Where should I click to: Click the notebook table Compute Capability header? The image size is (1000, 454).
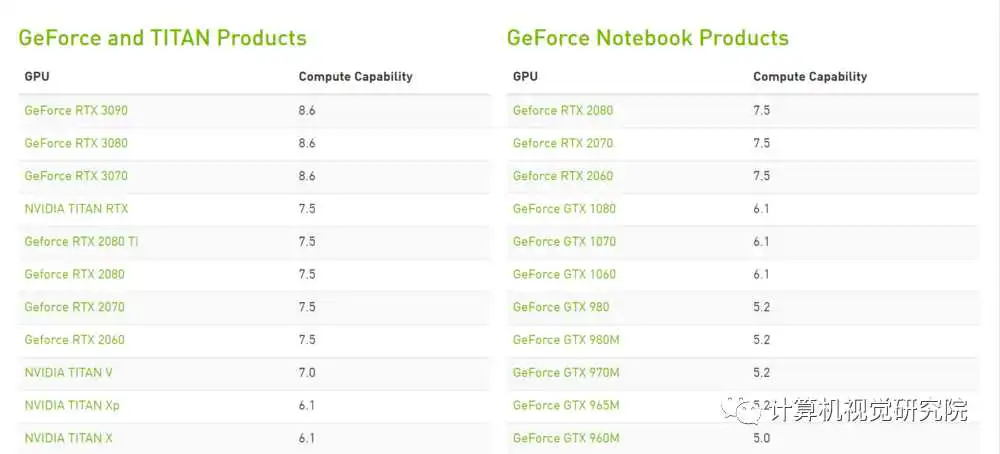pyautogui.click(x=810, y=77)
